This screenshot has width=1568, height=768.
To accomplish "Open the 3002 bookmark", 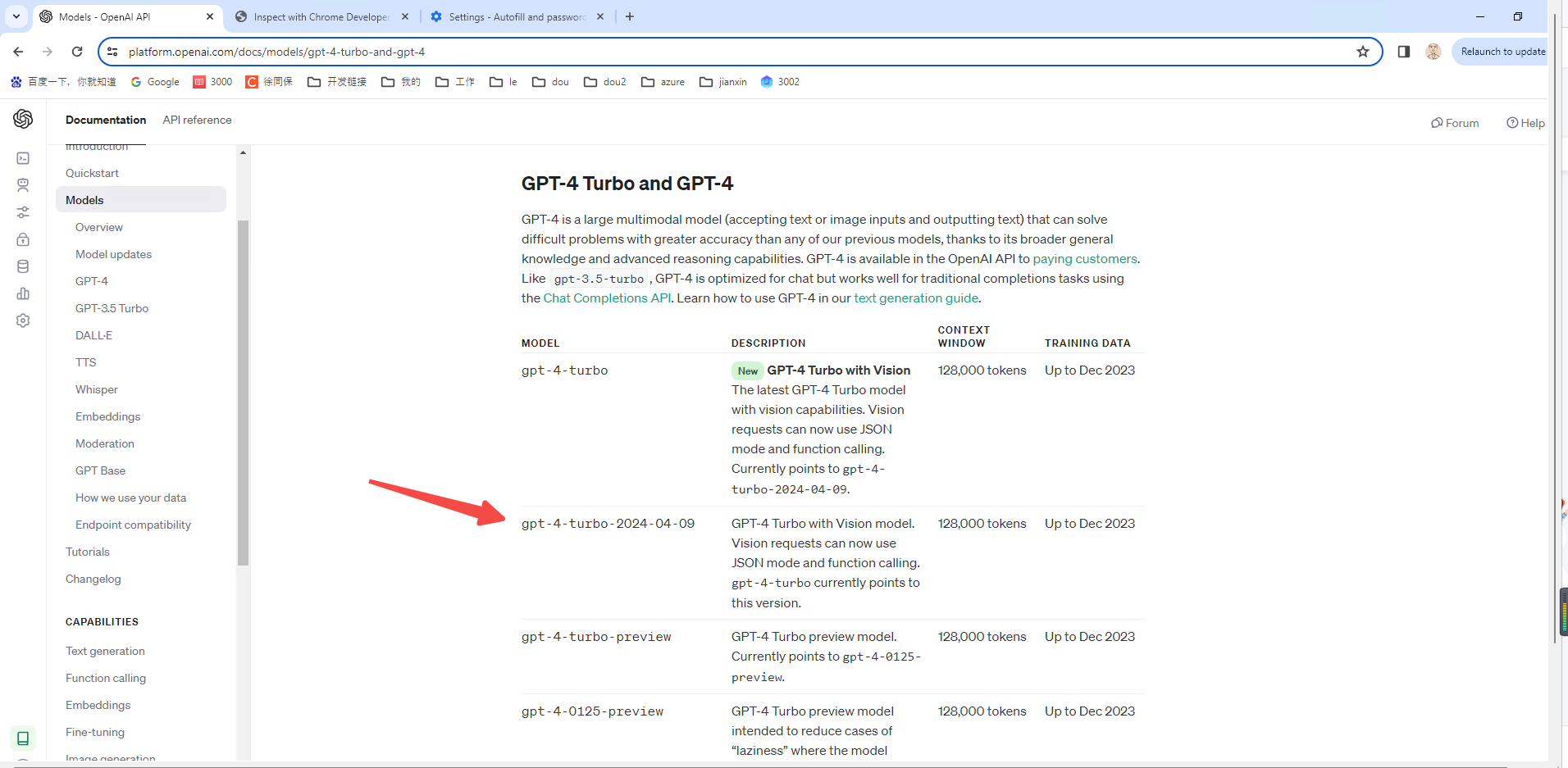I will [780, 82].
